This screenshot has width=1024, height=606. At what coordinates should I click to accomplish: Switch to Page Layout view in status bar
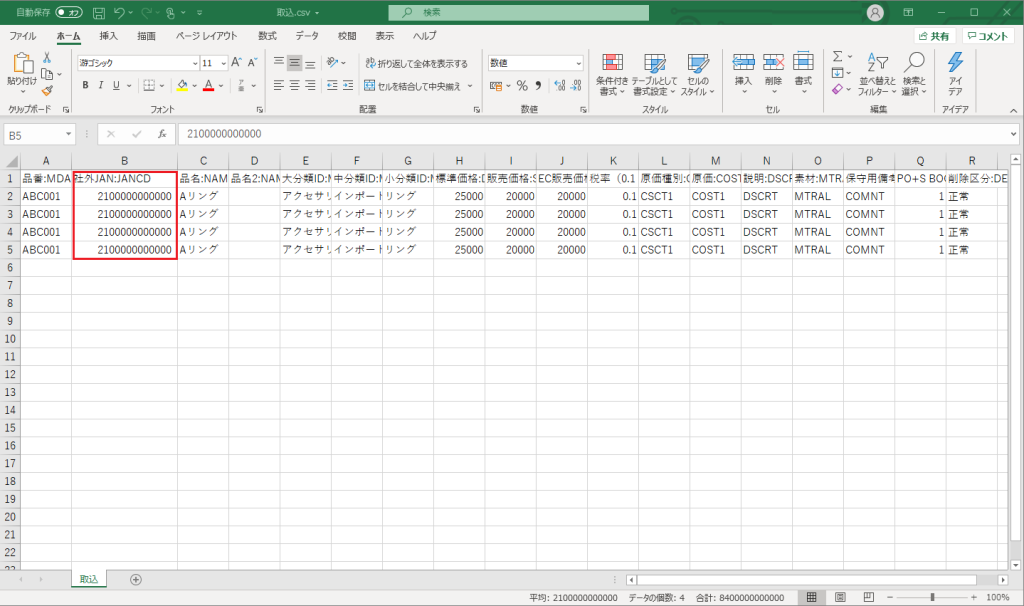[838, 597]
